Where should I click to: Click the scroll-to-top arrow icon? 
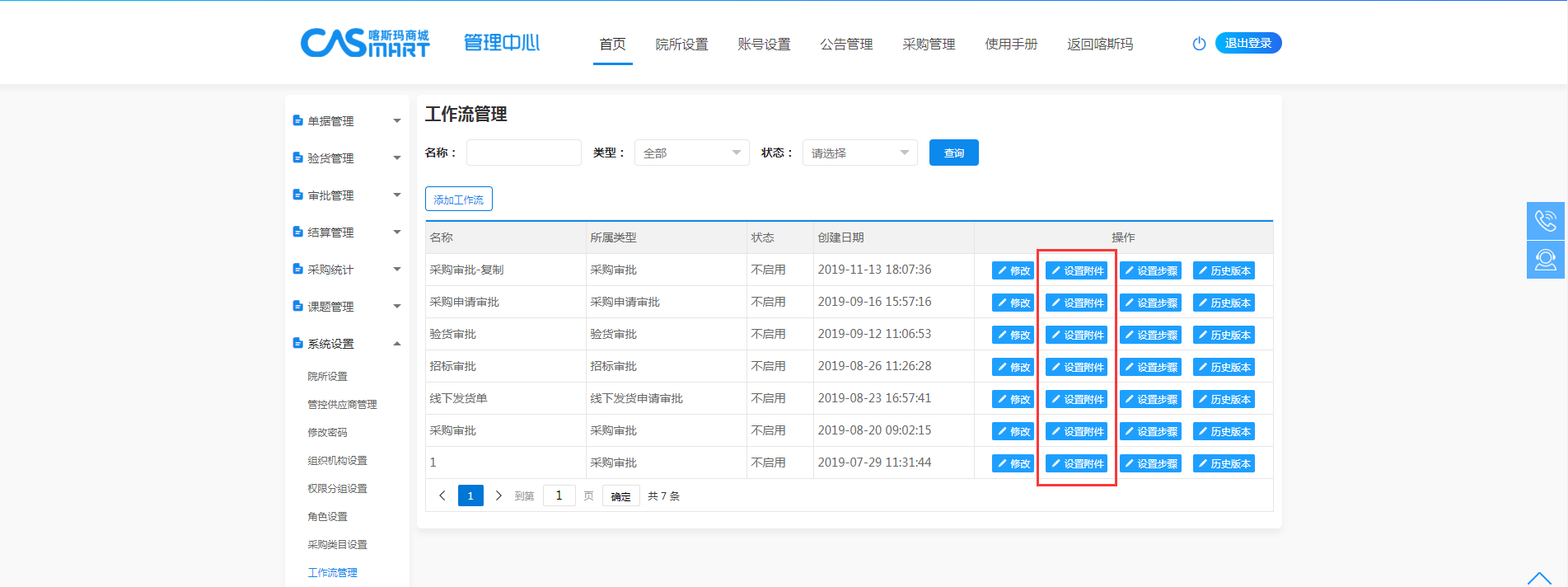(x=1538, y=578)
